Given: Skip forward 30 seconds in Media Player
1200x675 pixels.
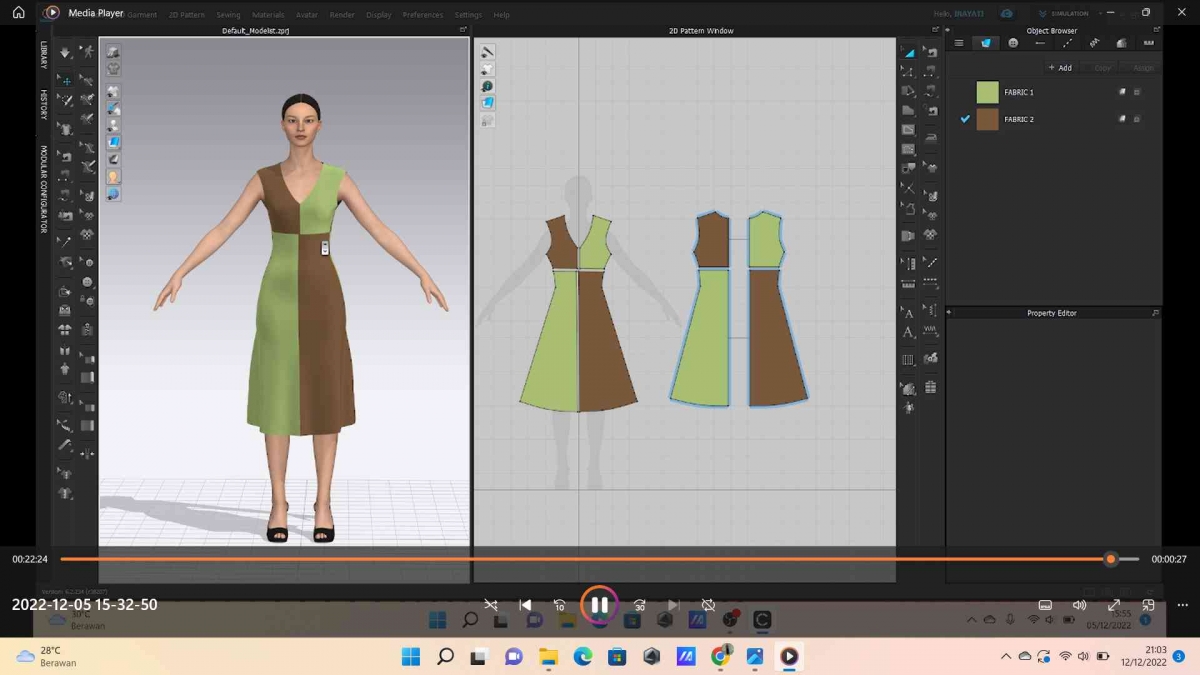Looking at the screenshot, I should tap(639, 605).
